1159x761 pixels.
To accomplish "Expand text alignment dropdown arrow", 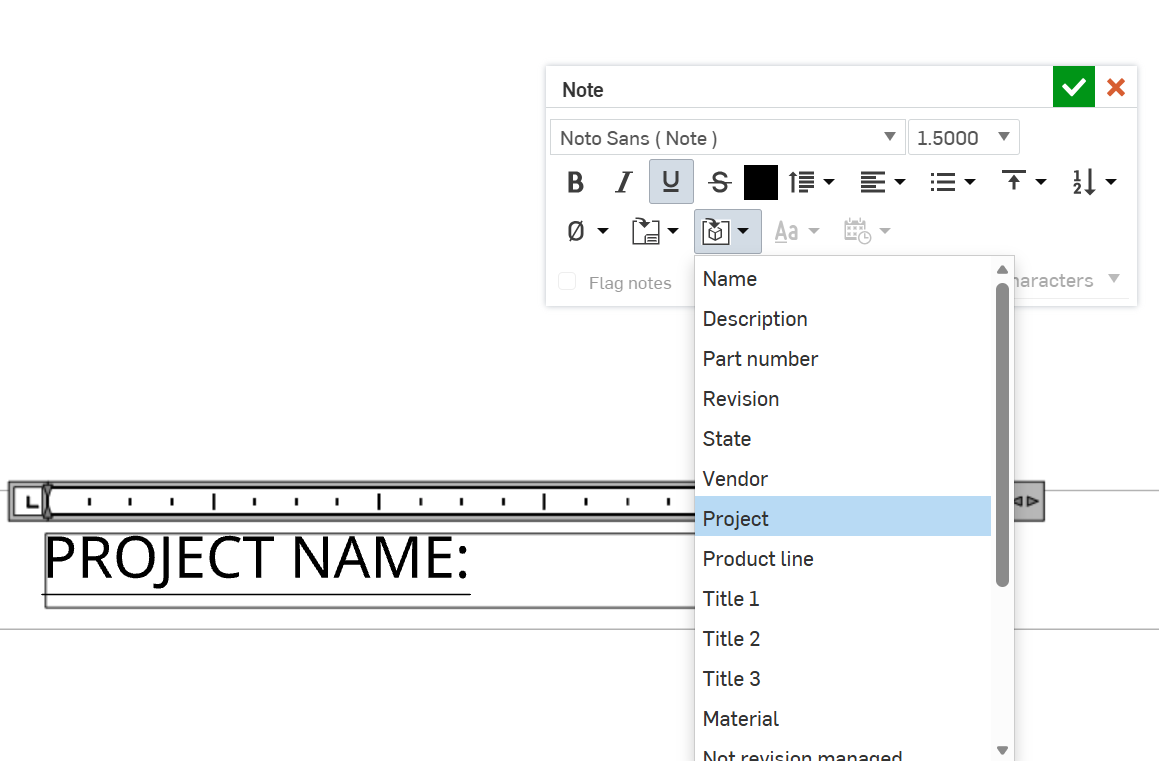I will click(900, 182).
